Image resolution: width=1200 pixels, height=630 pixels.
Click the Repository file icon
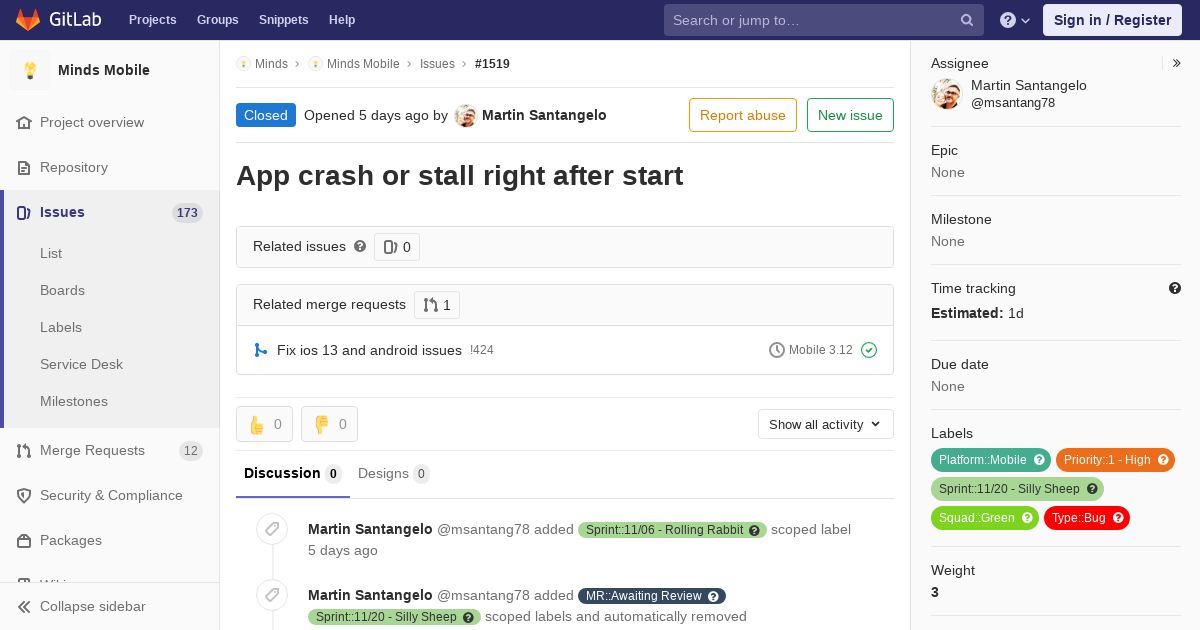point(24,167)
